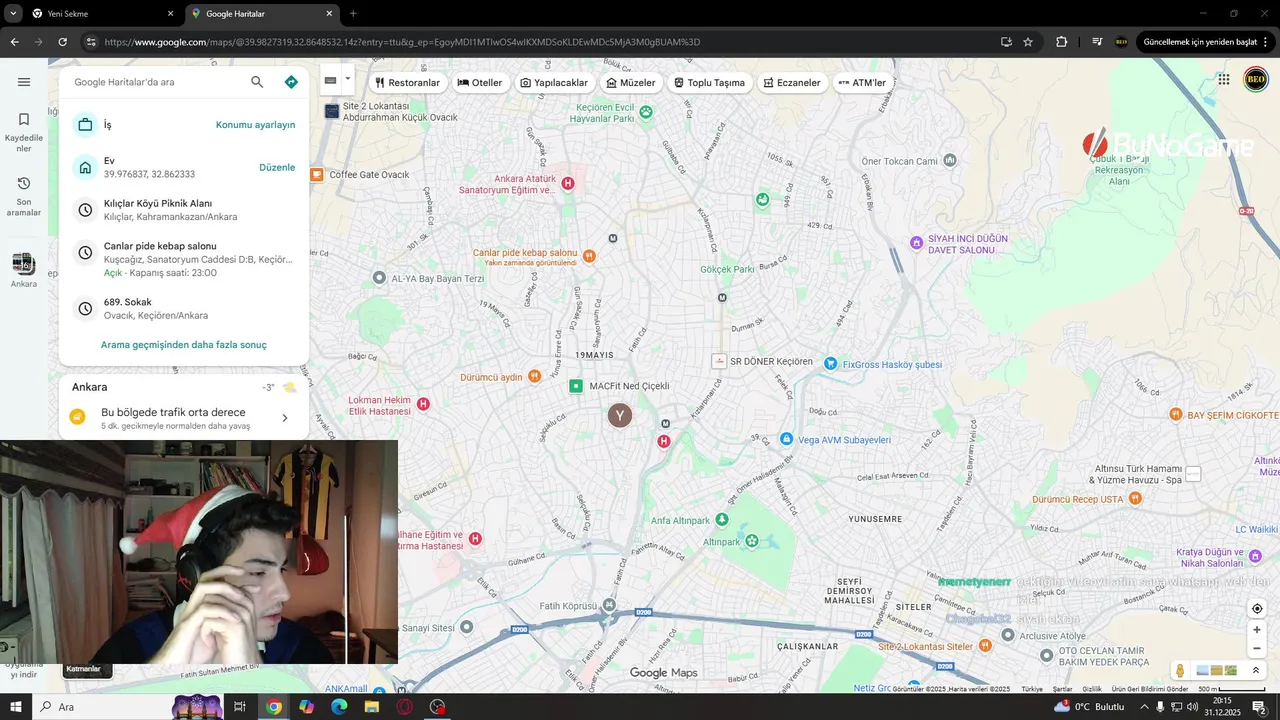Open Chrome tab search dropdown arrow
1280x720 pixels.
(x=13, y=14)
